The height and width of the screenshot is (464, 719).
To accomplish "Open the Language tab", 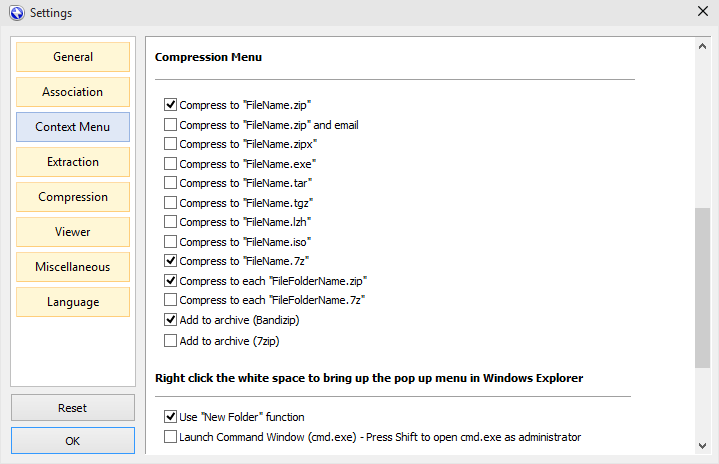I will click(73, 302).
